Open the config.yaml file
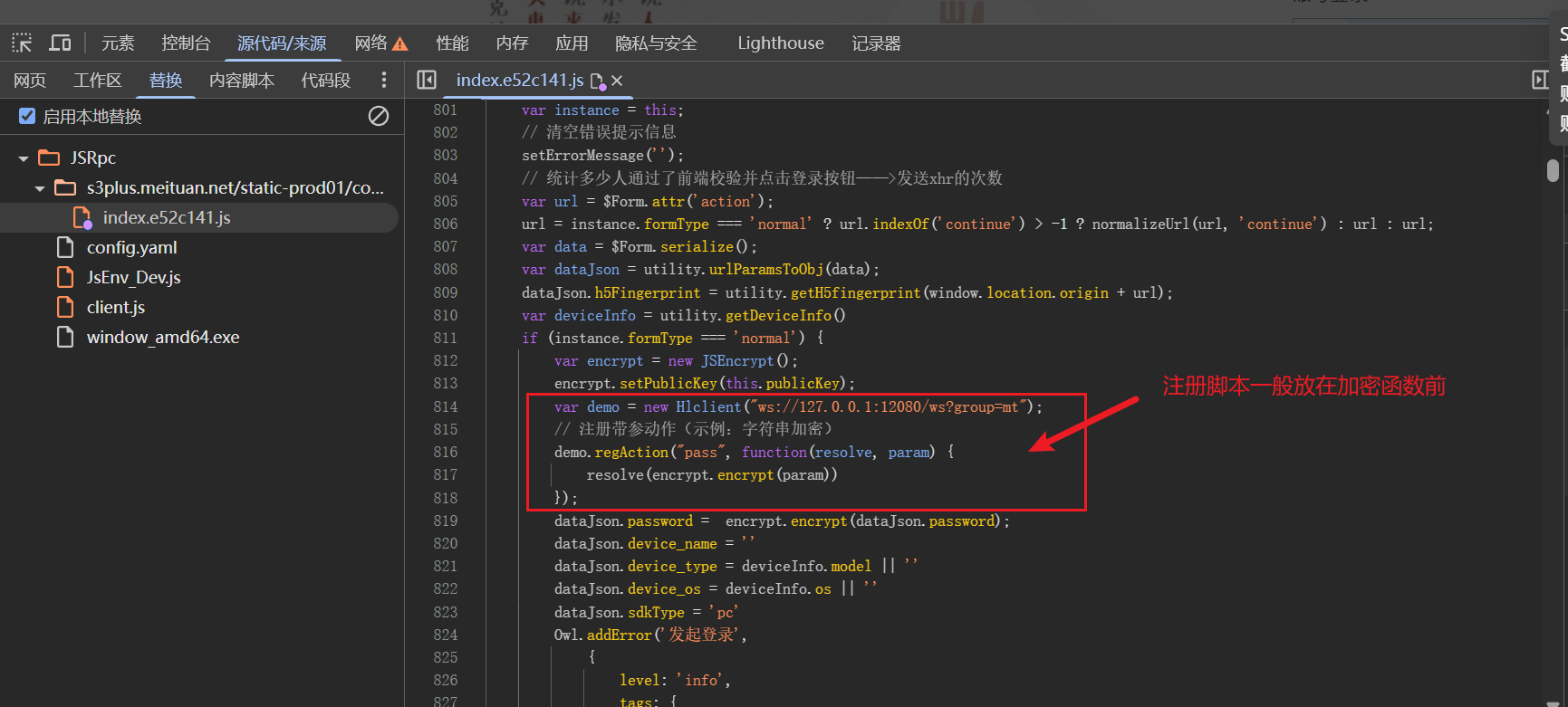Screen dimensions: 1568x707 click(x=131, y=247)
